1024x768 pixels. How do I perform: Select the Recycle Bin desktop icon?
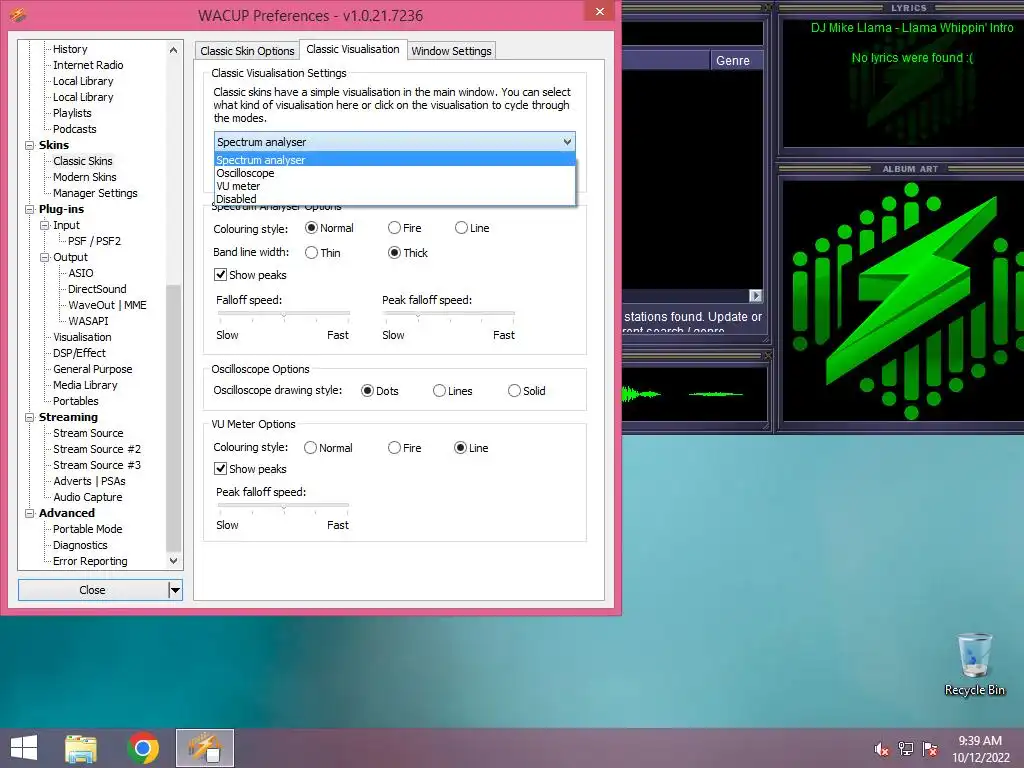tap(974, 665)
